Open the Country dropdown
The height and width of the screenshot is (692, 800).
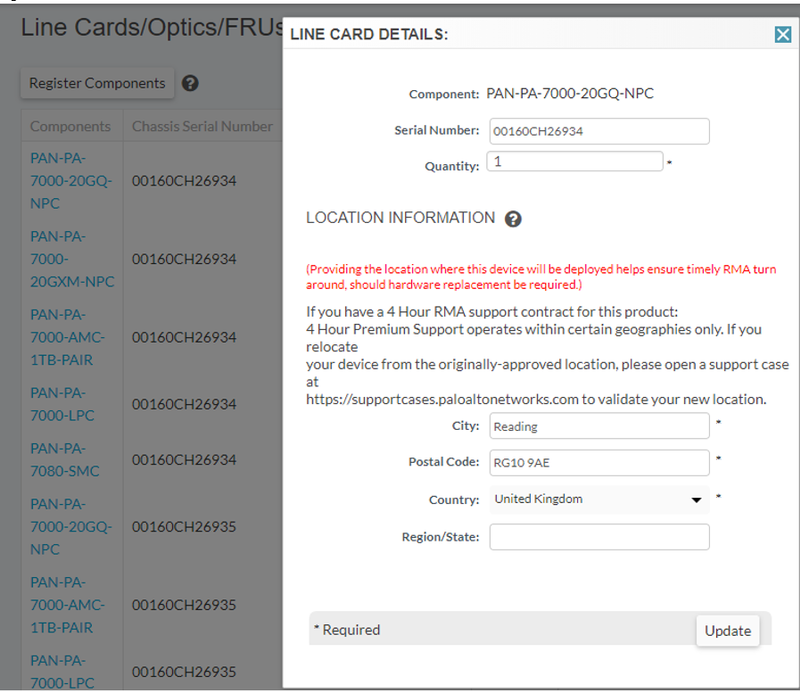point(599,499)
